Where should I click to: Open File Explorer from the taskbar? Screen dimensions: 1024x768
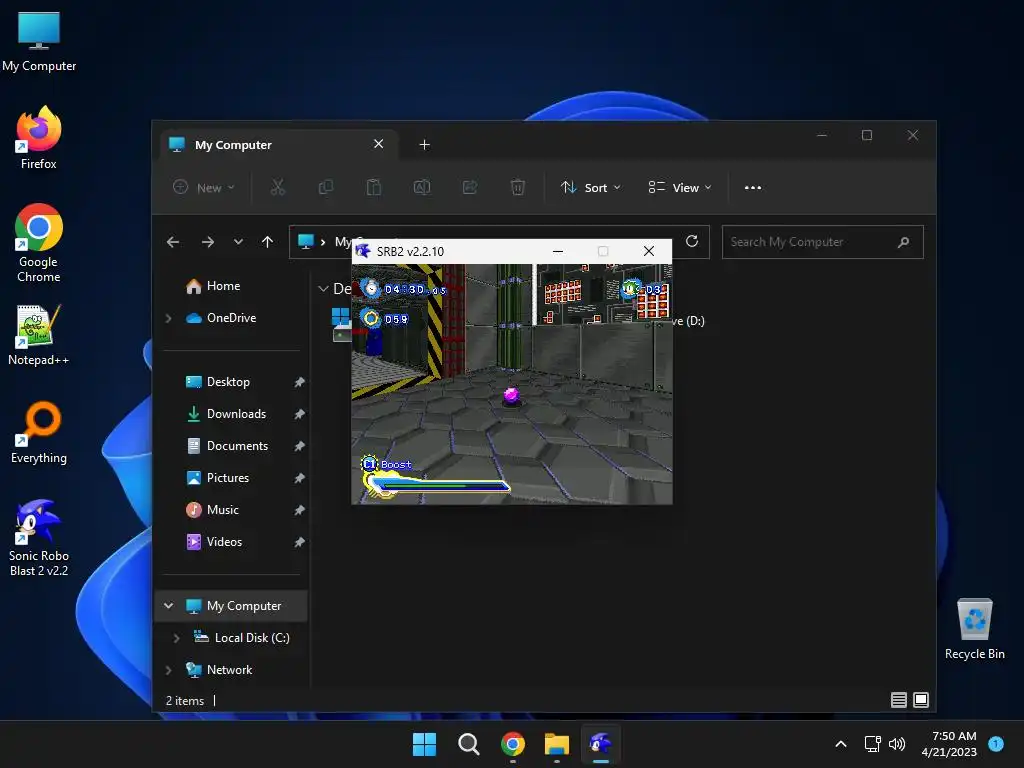coord(557,744)
